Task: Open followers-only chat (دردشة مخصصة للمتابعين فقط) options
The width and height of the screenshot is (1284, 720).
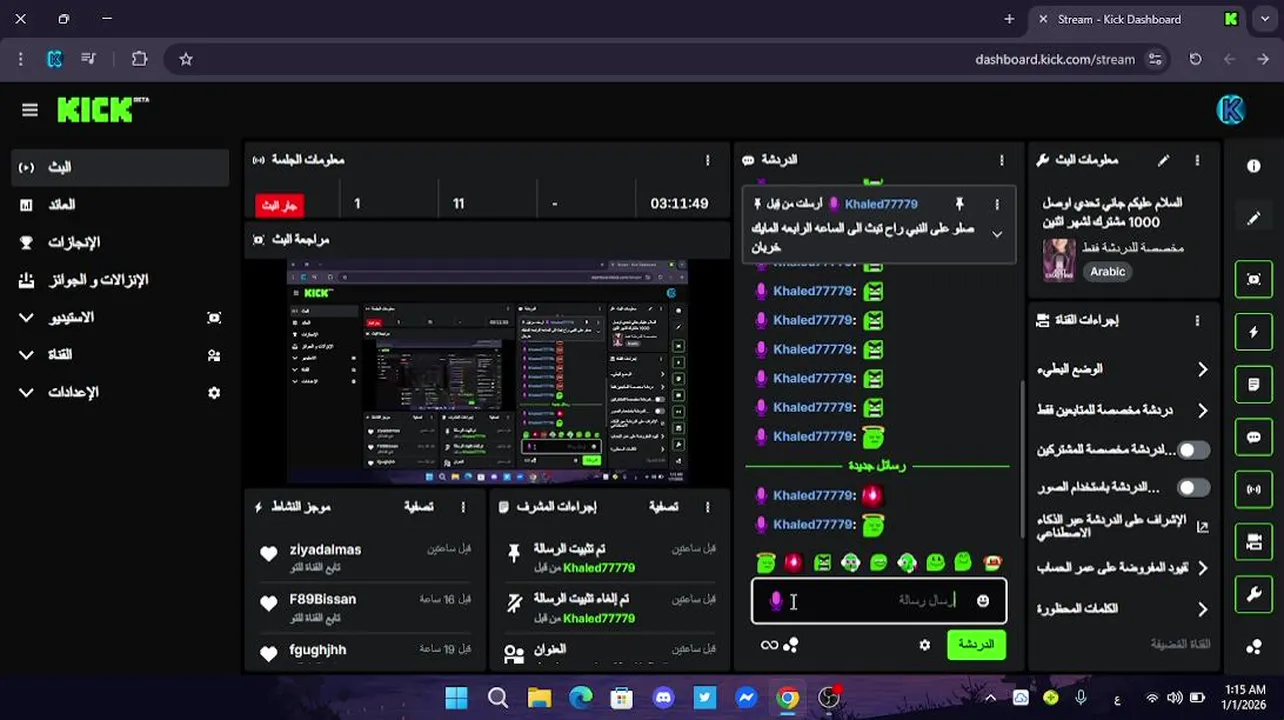Action: click(x=1125, y=410)
